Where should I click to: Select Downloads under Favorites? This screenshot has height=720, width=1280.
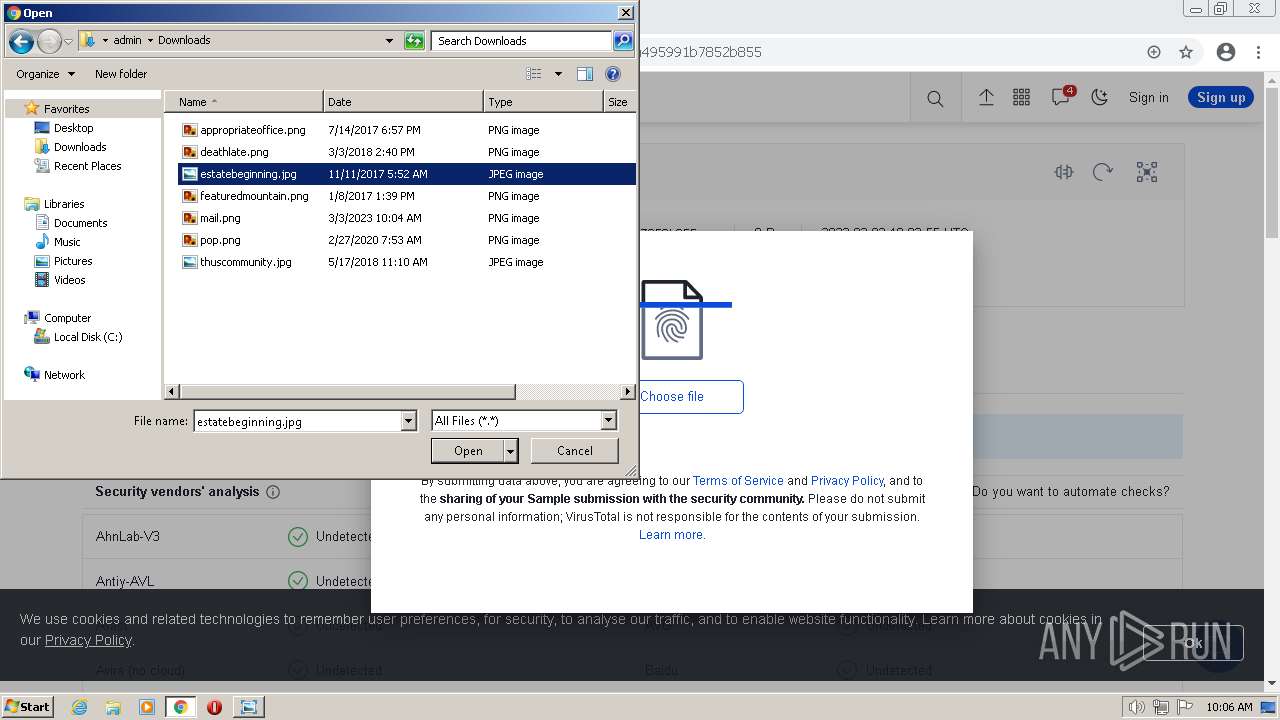[79, 147]
